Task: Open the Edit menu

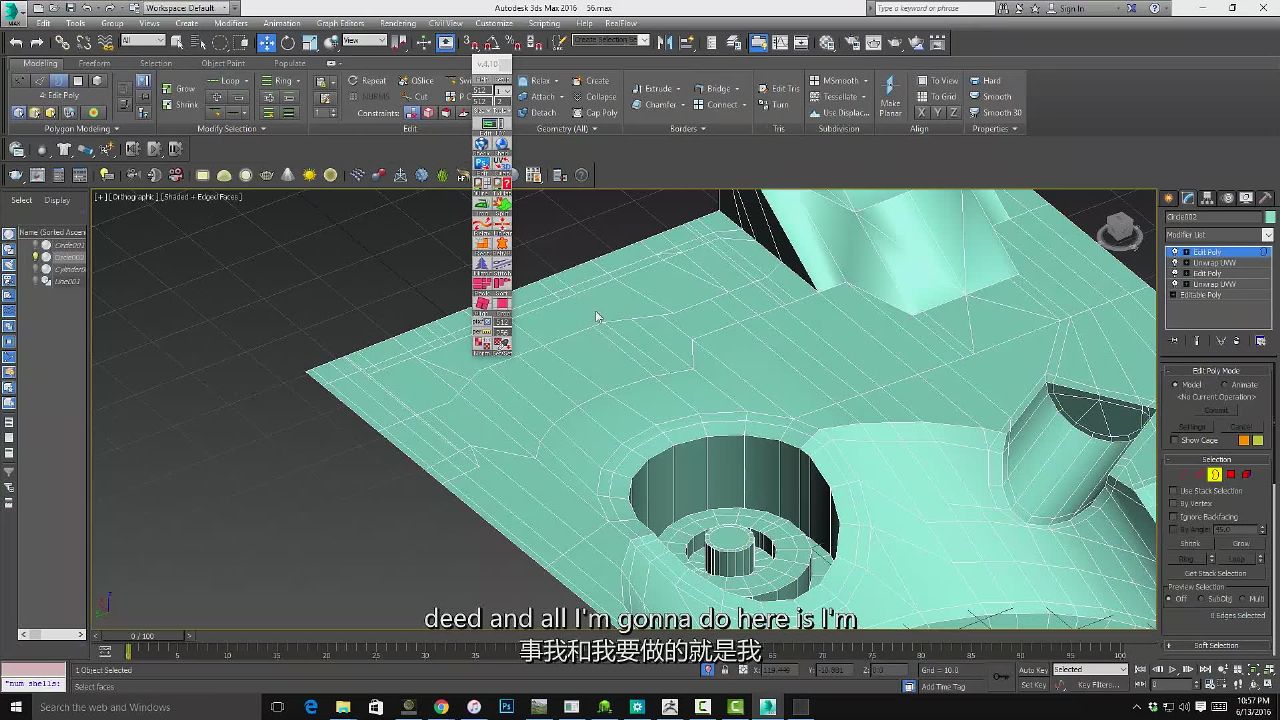Action: coord(43,23)
